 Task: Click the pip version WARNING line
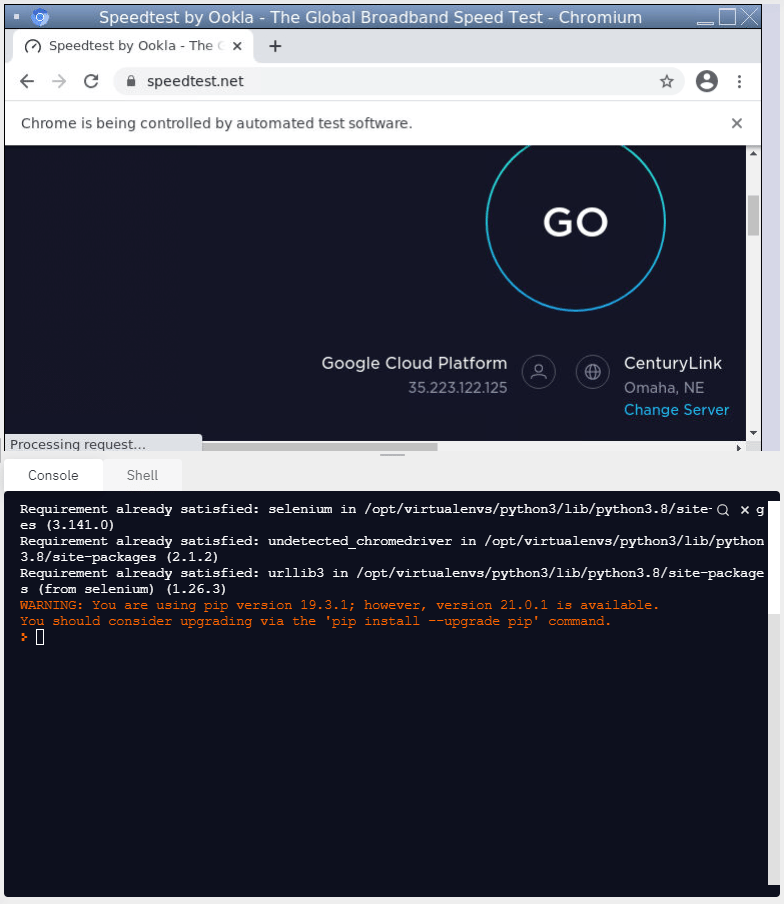(x=339, y=605)
